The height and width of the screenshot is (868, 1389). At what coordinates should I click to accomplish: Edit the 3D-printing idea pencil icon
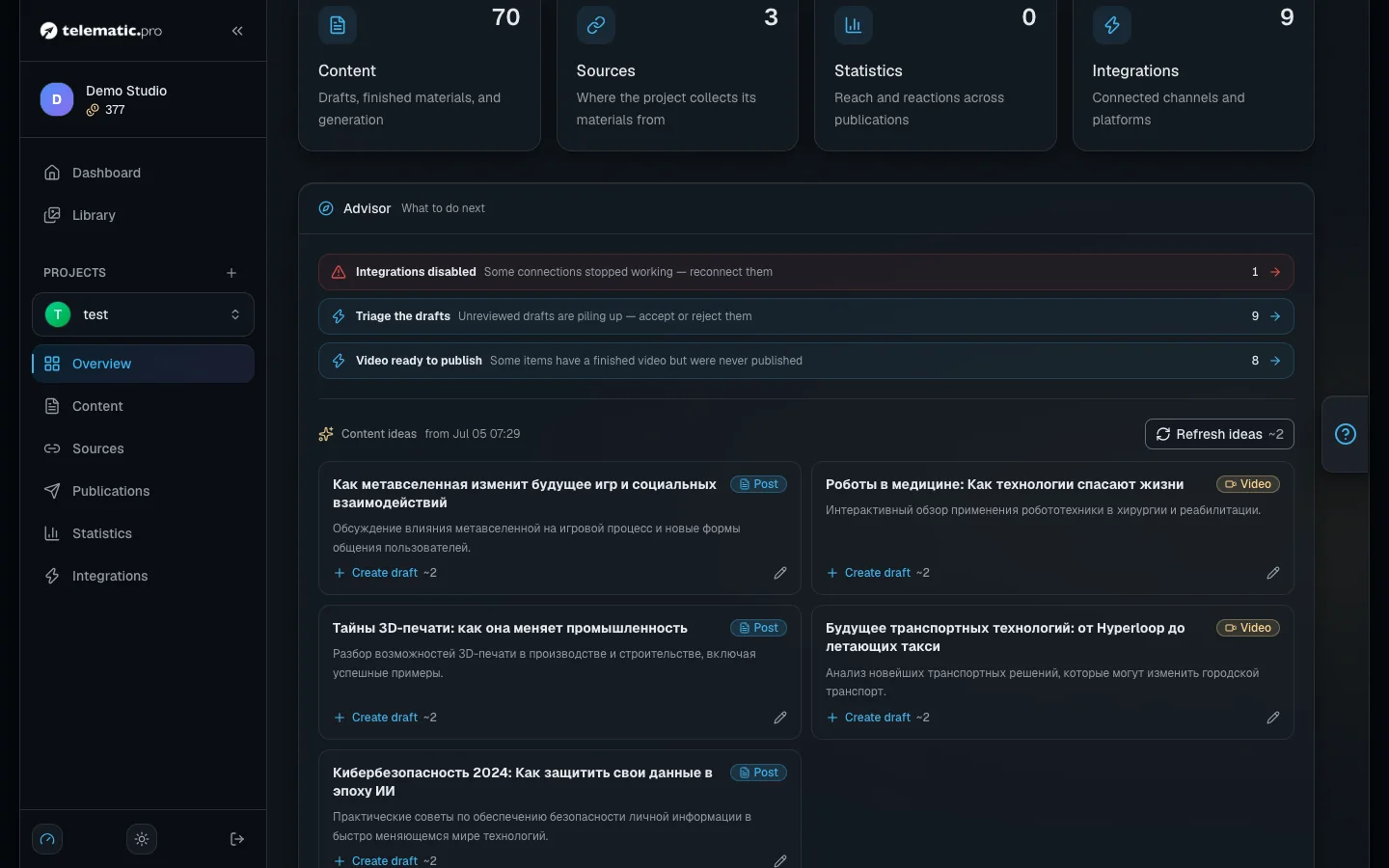(780, 718)
